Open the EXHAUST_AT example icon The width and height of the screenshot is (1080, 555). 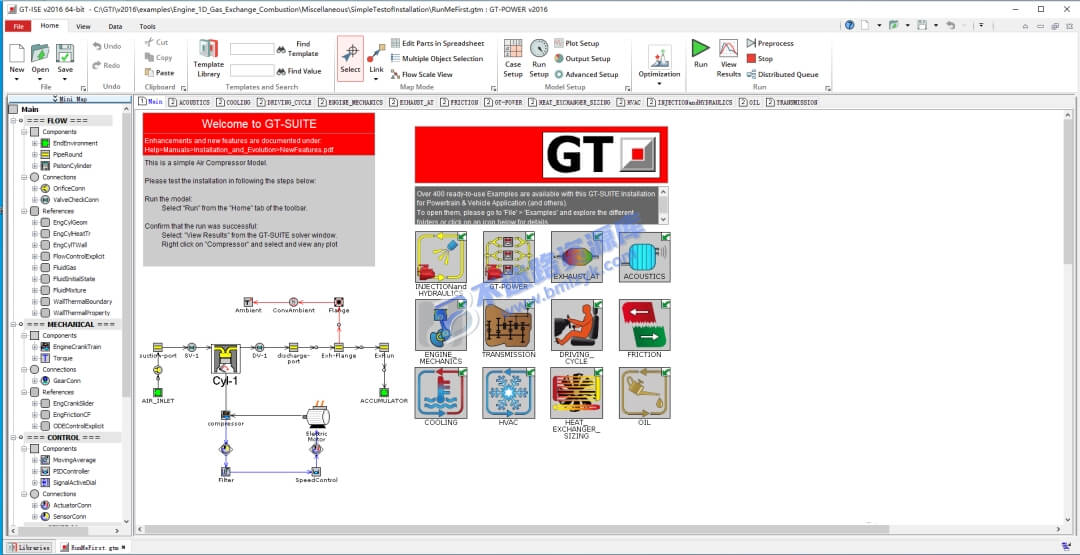(x=577, y=257)
